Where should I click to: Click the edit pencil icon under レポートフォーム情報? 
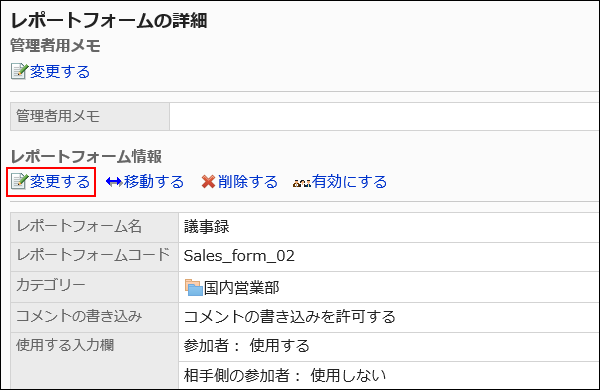[19, 181]
